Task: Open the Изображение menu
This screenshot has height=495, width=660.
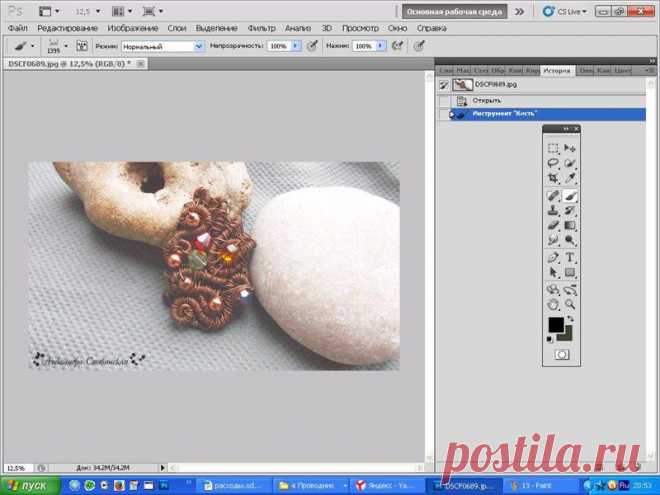Action: [x=133, y=28]
